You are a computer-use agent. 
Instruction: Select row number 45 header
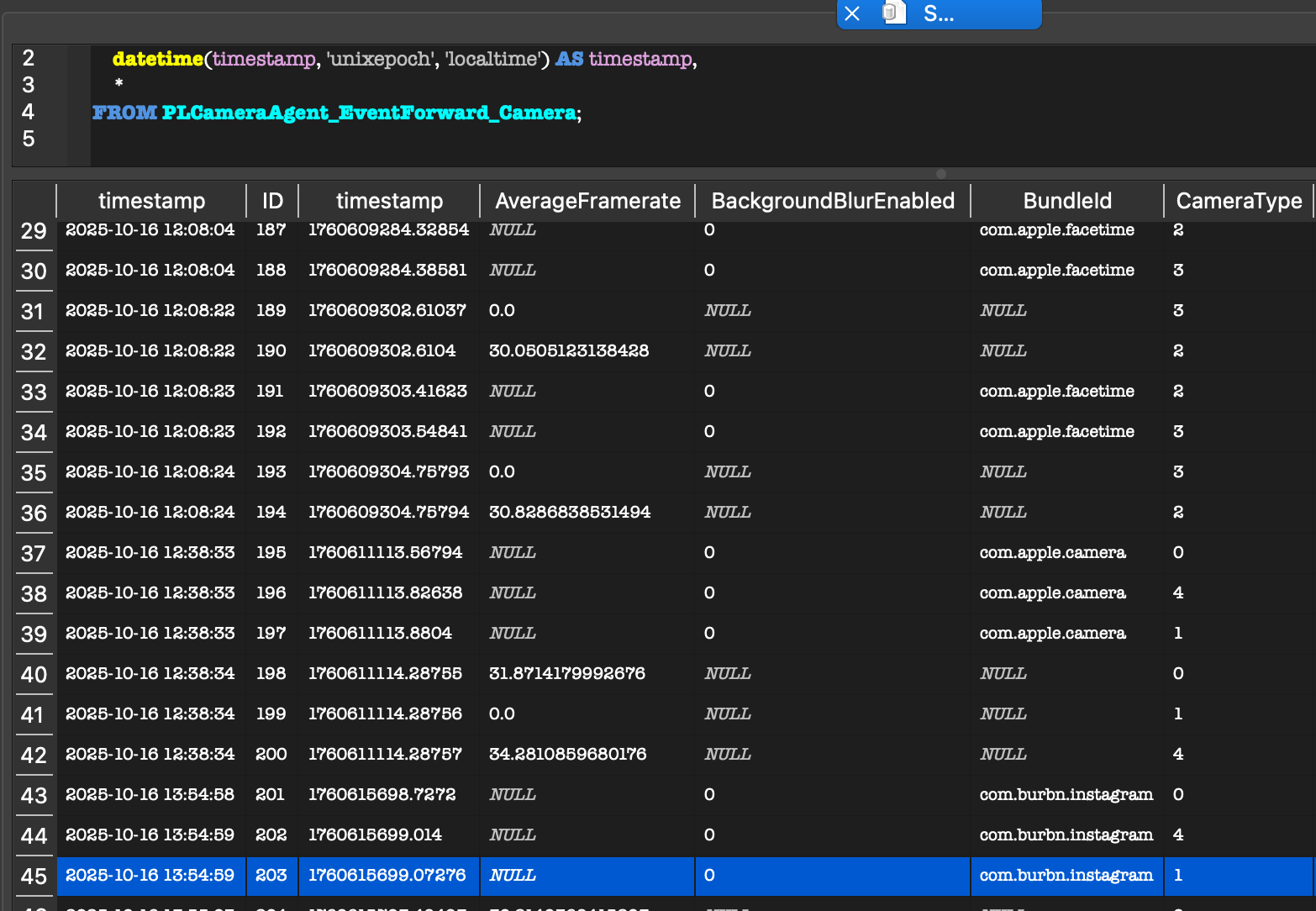coord(34,876)
